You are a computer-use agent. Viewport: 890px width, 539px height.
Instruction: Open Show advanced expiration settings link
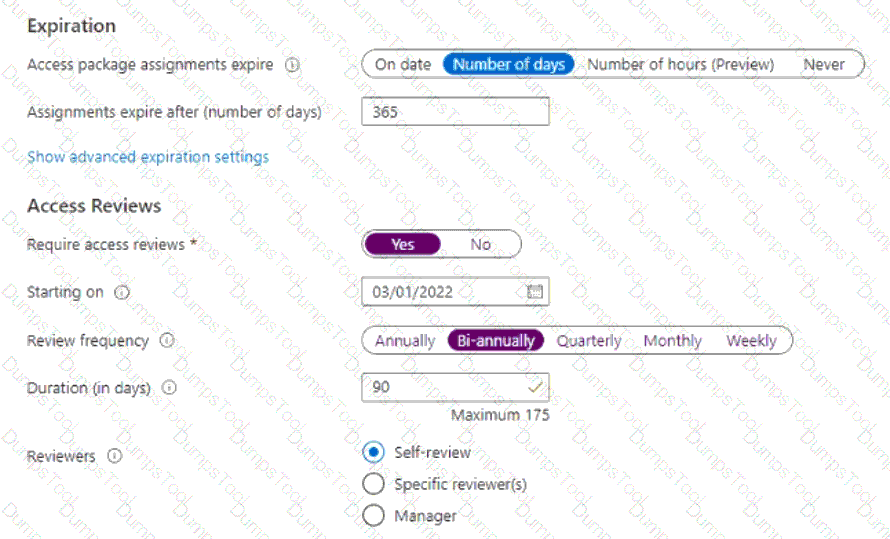148,157
